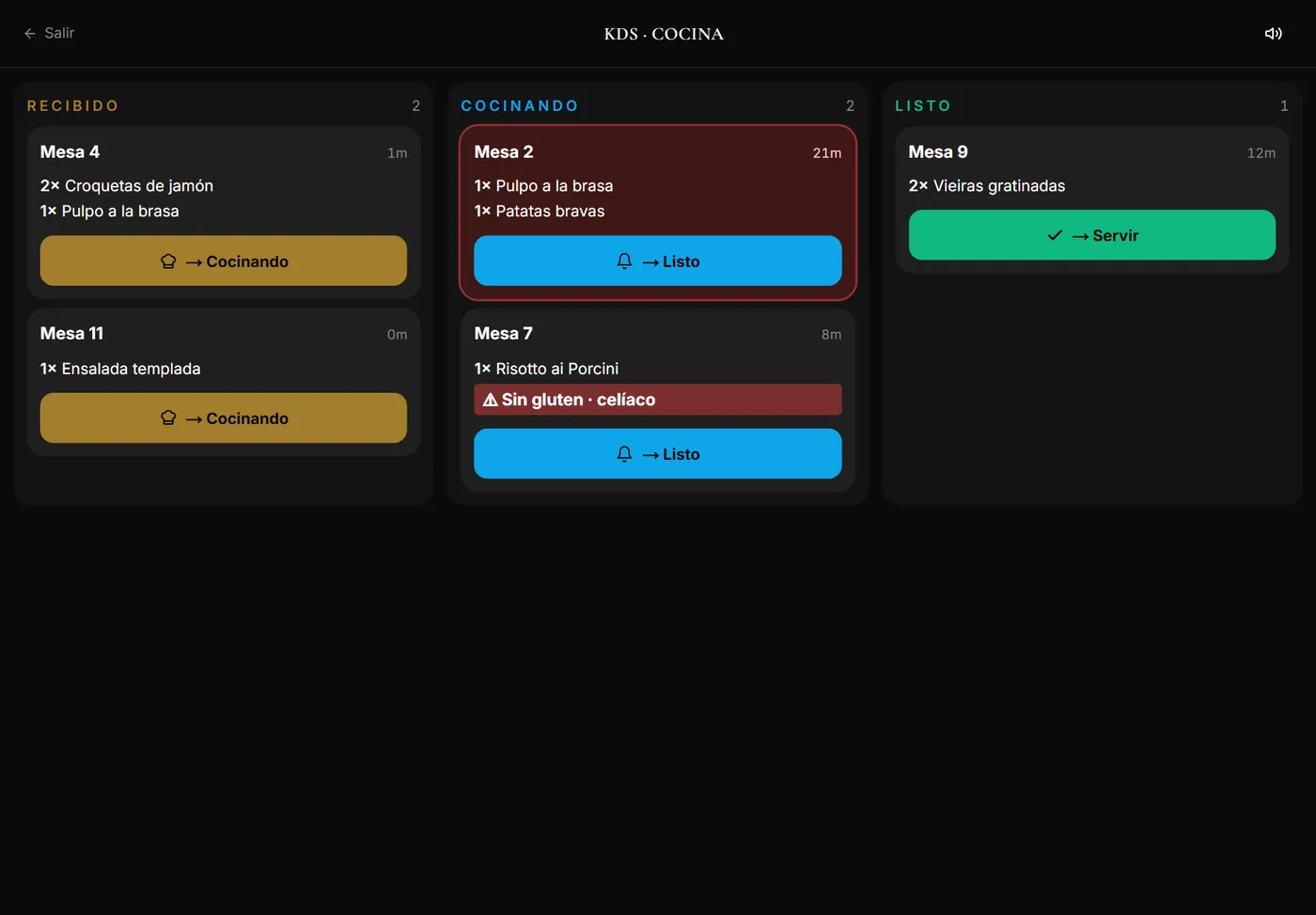Click the warning triangle on Mesa 7's allergy notice
This screenshot has width=1316, height=915.
click(x=491, y=400)
